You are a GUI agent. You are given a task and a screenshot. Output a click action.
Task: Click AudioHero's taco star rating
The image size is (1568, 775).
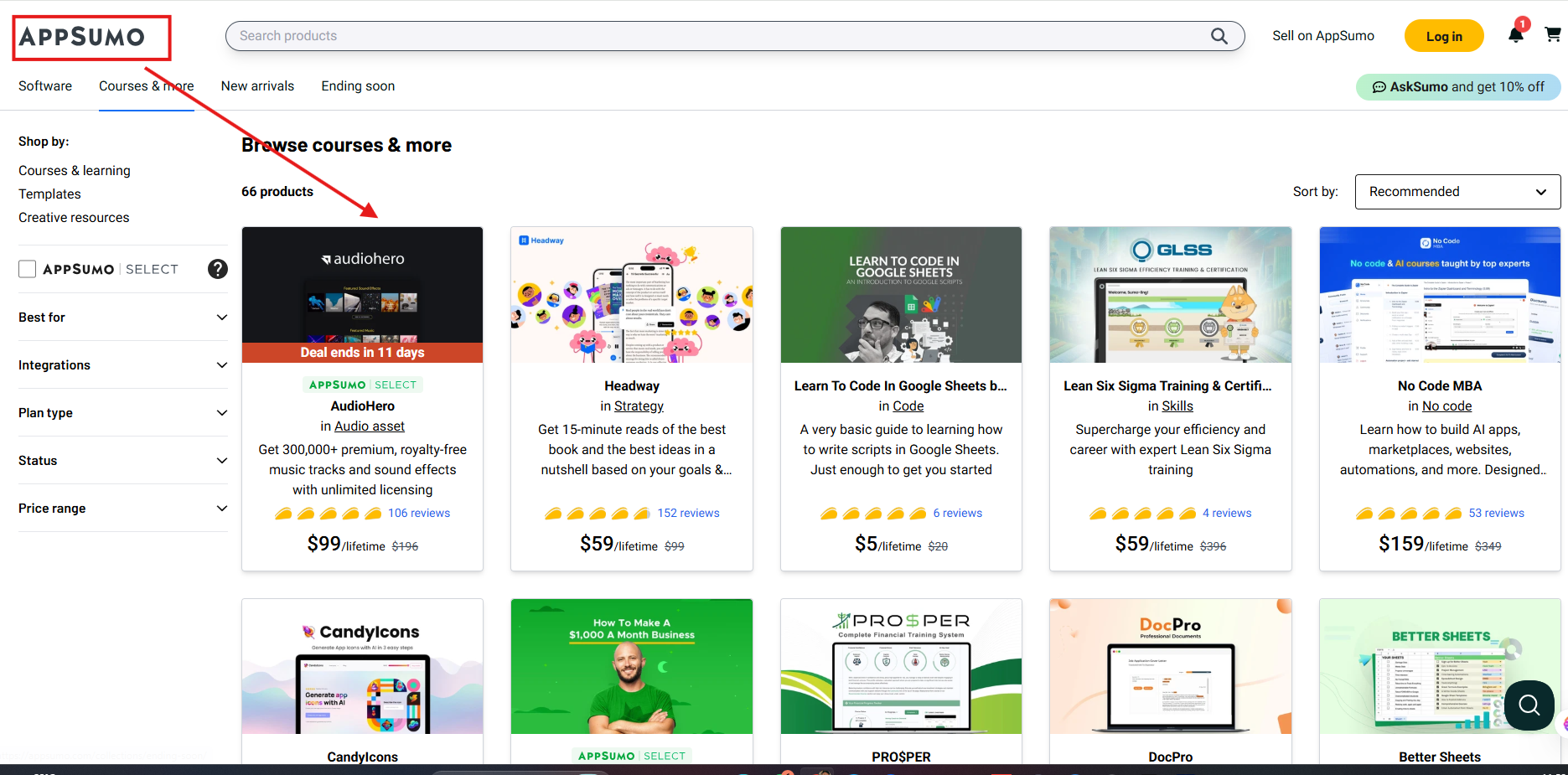[x=329, y=514]
